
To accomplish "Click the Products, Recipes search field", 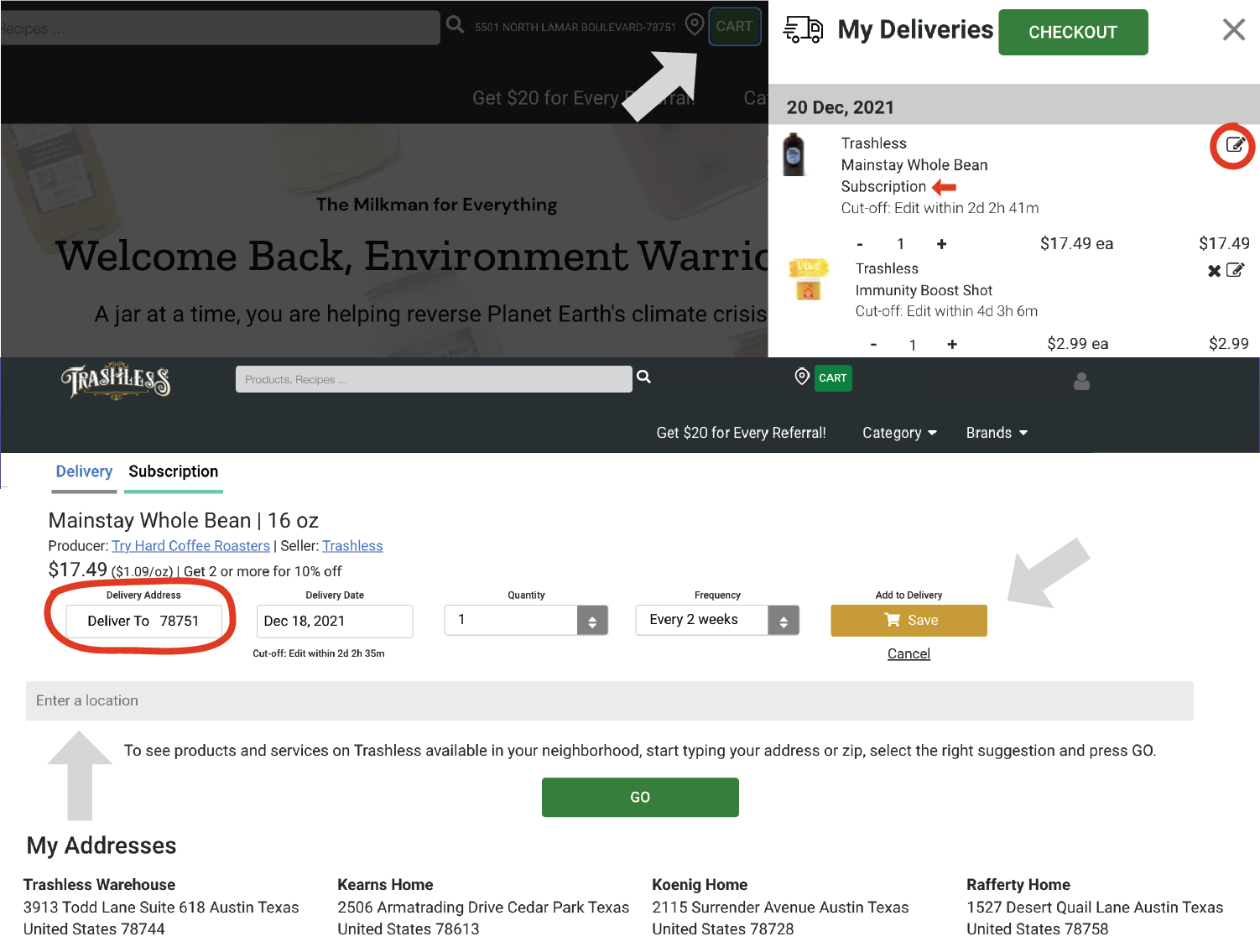I will click(x=434, y=379).
